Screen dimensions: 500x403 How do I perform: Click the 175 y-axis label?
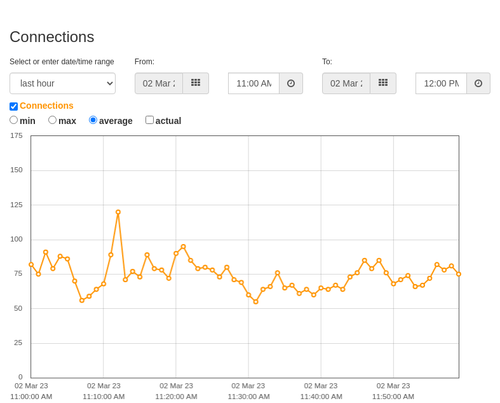tap(16, 136)
